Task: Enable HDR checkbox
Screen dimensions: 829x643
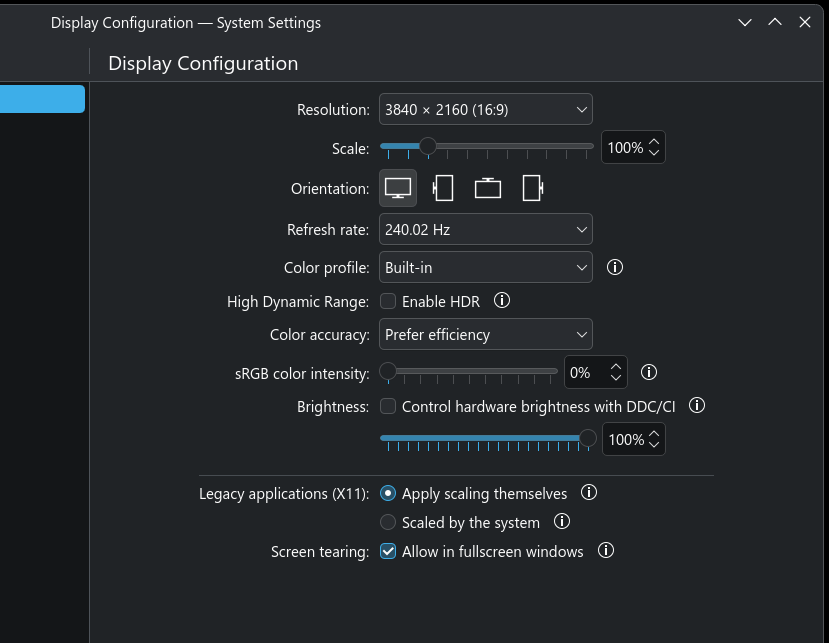Action: tap(388, 301)
